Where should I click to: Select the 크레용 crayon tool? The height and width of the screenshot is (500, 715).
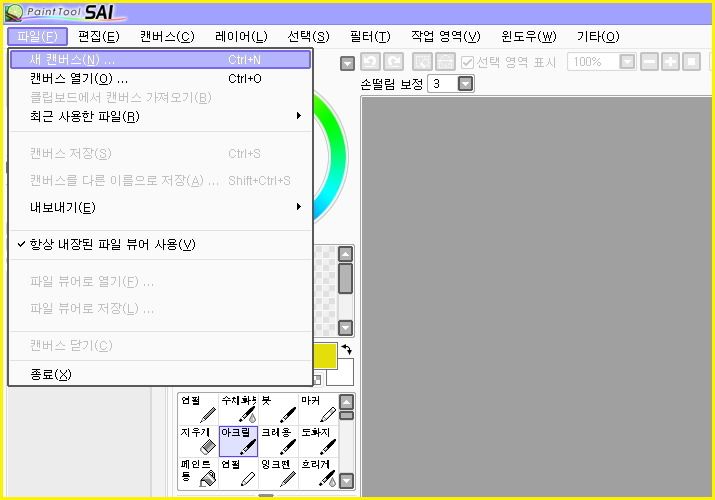tap(278, 441)
